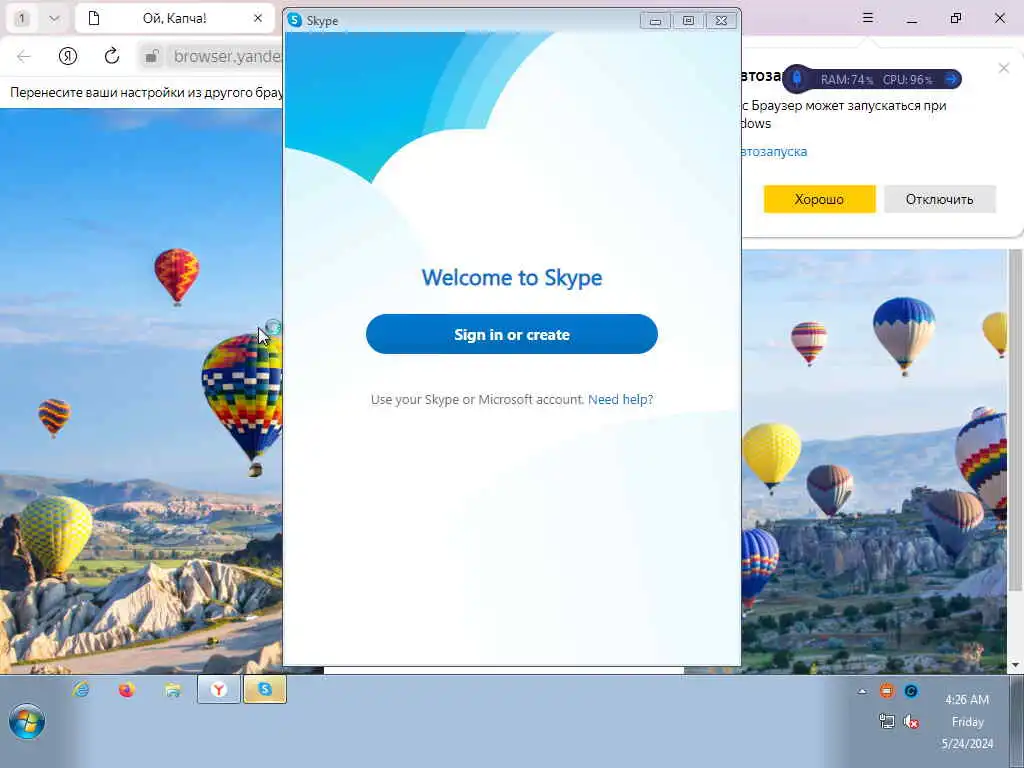Click the orange tray icon

click(x=887, y=691)
